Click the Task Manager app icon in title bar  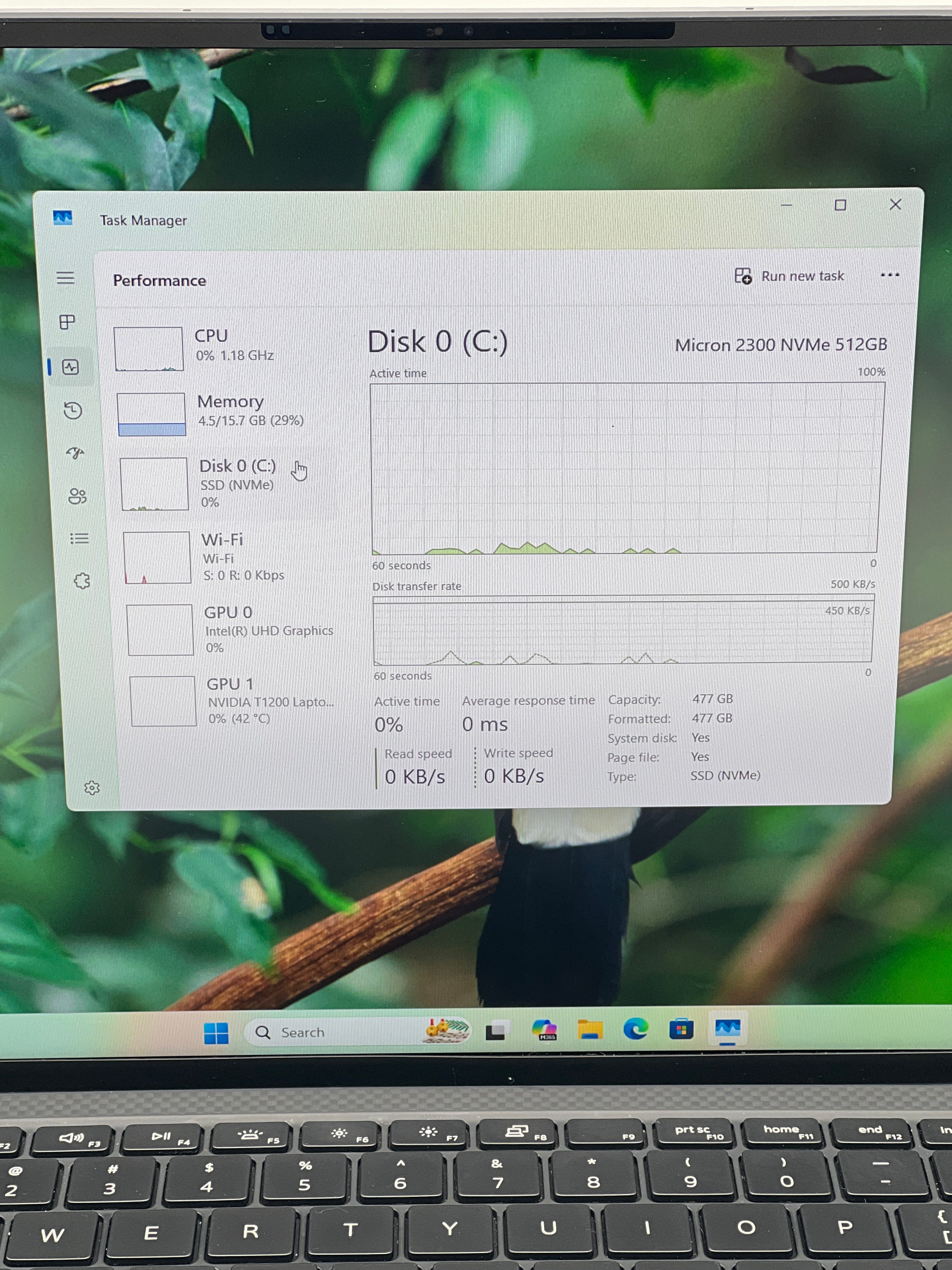click(63, 218)
